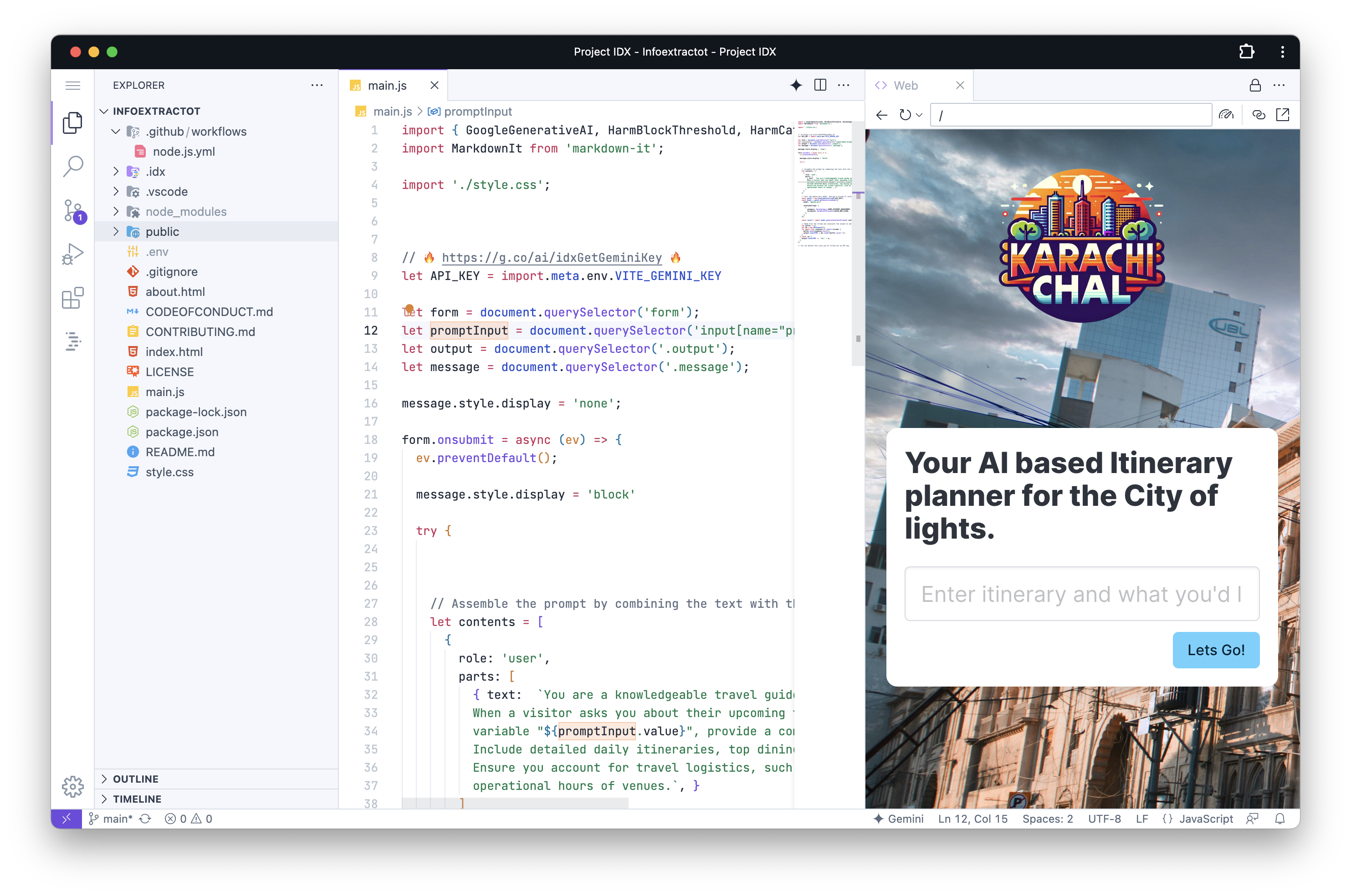Open package.json in the explorer

click(x=181, y=432)
